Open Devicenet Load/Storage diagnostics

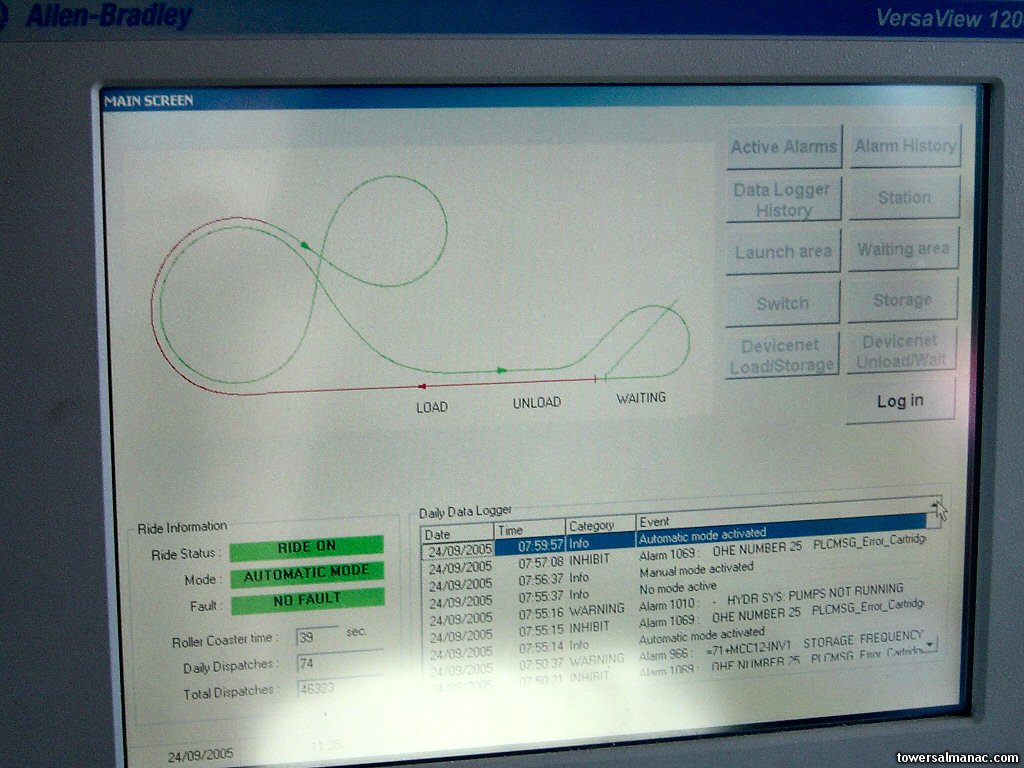(x=782, y=356)
